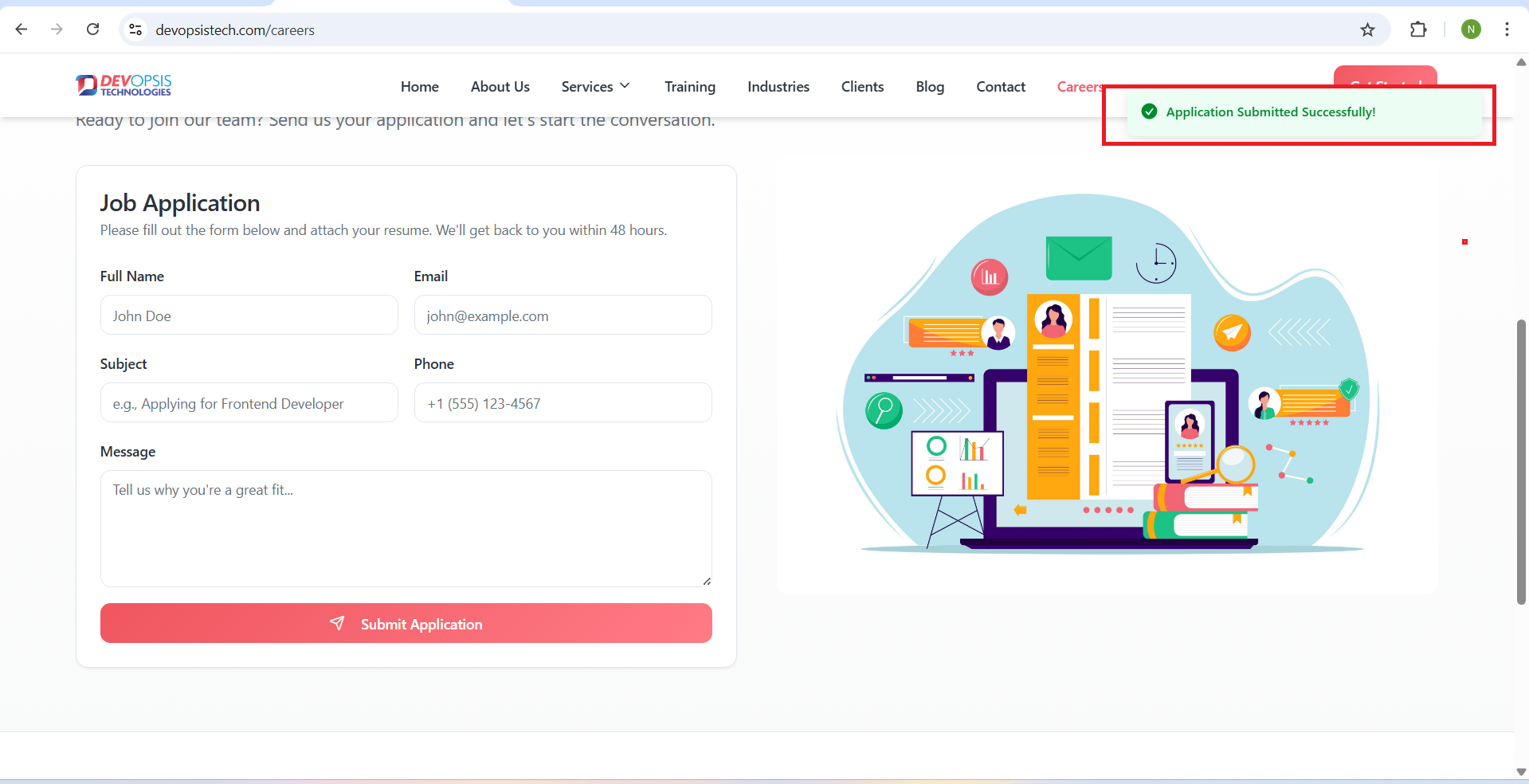Viewport: 1529px width, 784px height.
Task: Expand the Services dropdown menu
Action: click(595, 86)
